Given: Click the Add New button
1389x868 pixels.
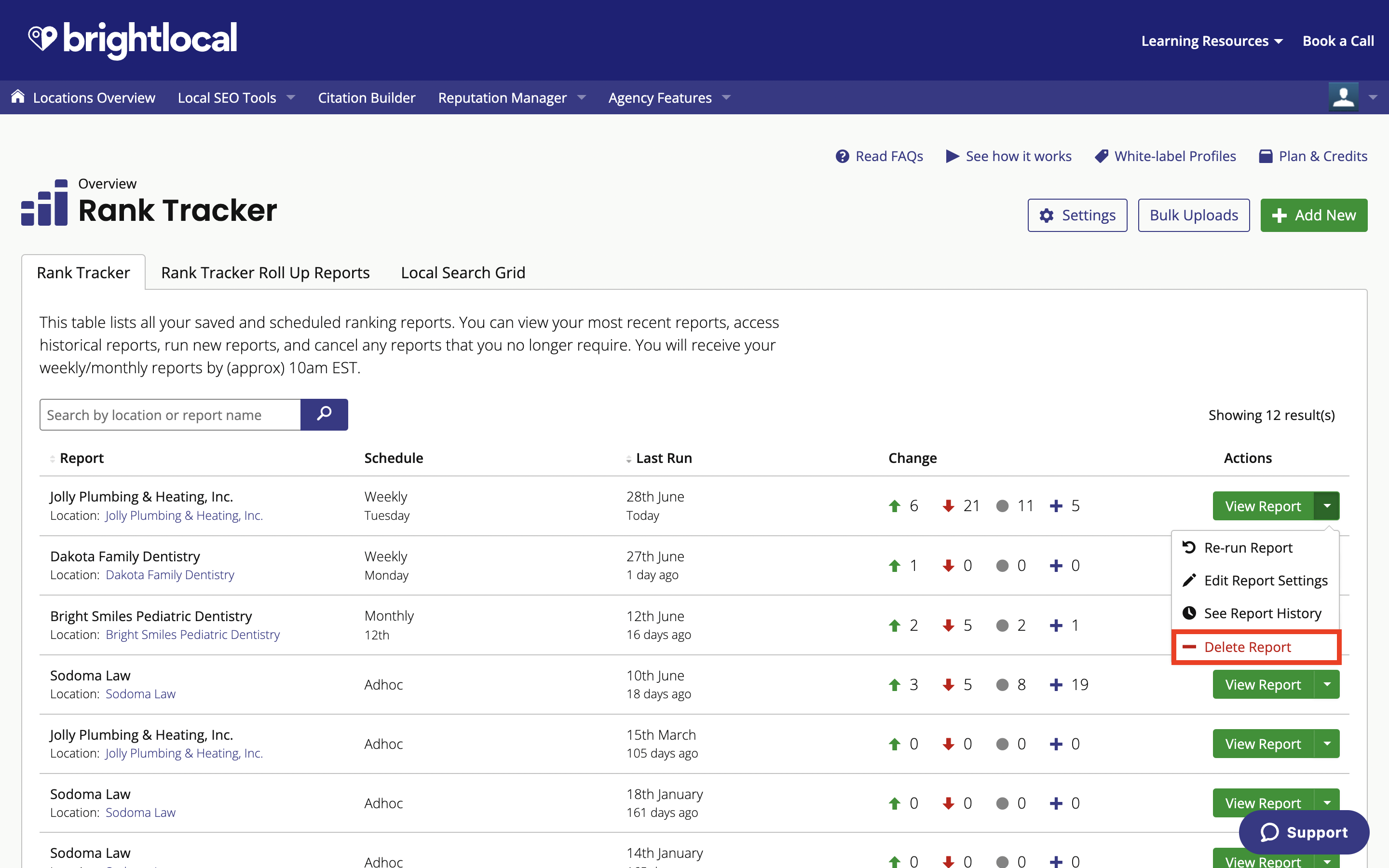Looking at the screenshot, I should click(1314, 215).
